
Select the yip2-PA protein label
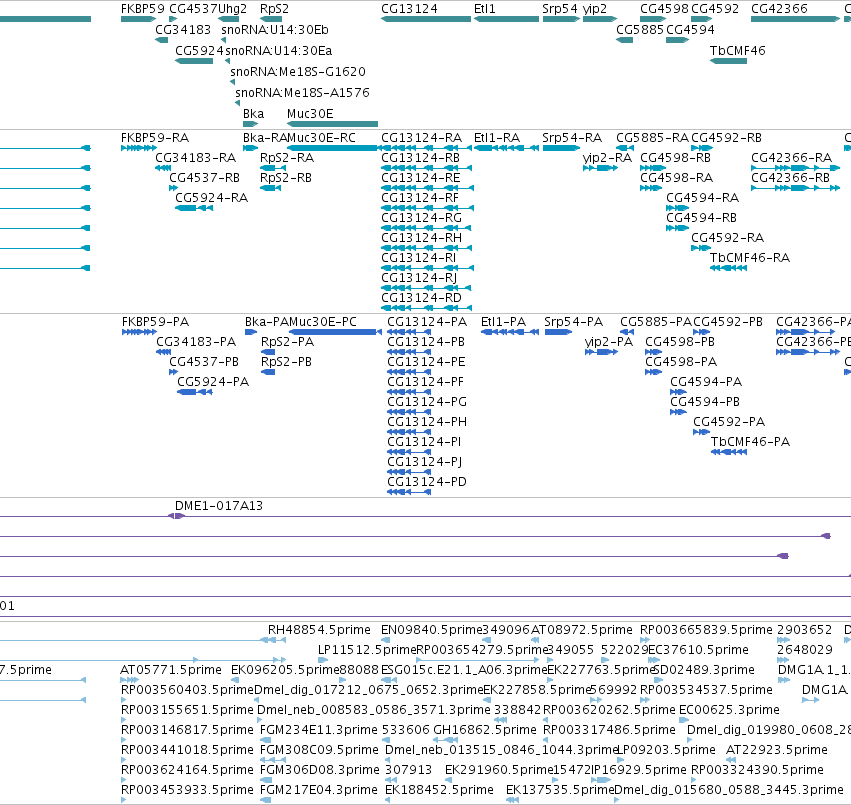coord(609,342)
